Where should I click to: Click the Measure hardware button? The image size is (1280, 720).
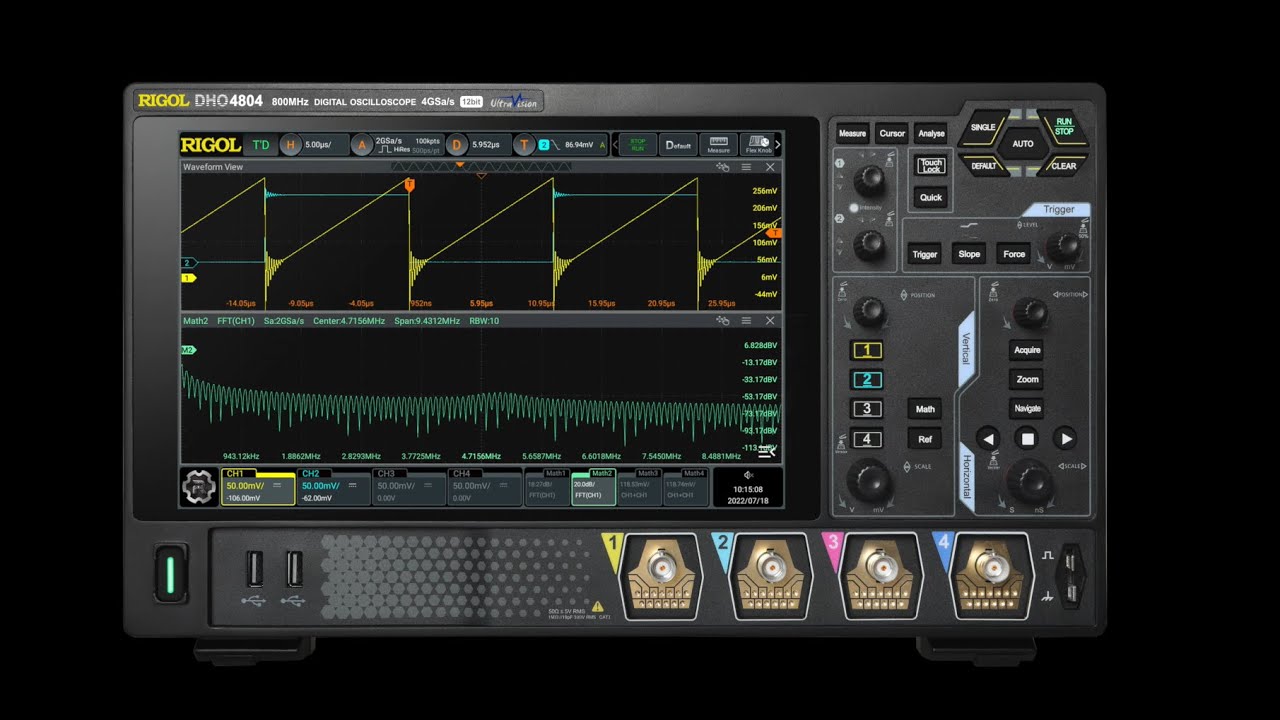click(852, 133)
